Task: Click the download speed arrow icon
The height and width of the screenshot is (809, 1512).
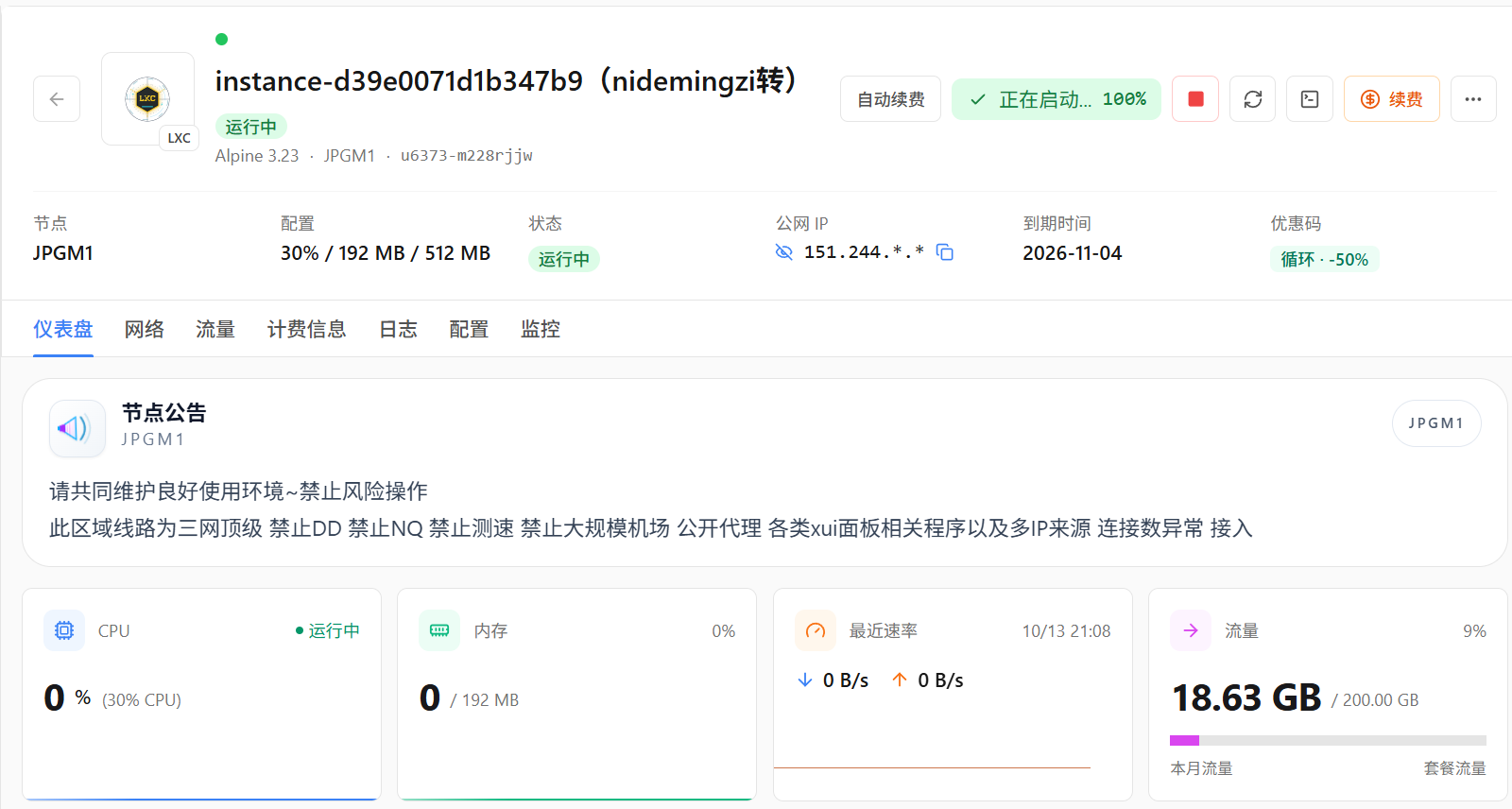Action: (x=805, y=680)
